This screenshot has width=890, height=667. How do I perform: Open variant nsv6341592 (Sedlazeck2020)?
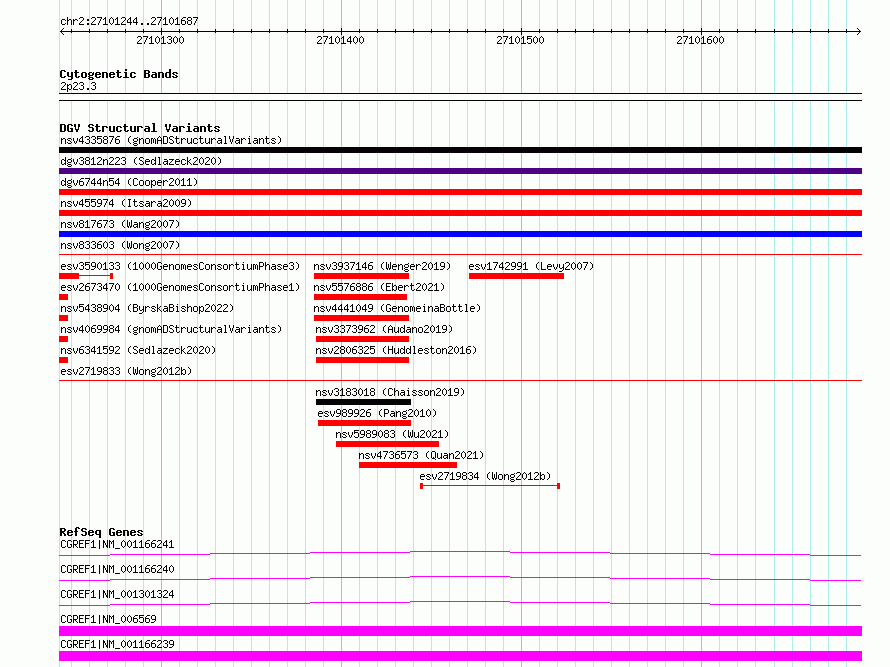(x=138, y=350)
